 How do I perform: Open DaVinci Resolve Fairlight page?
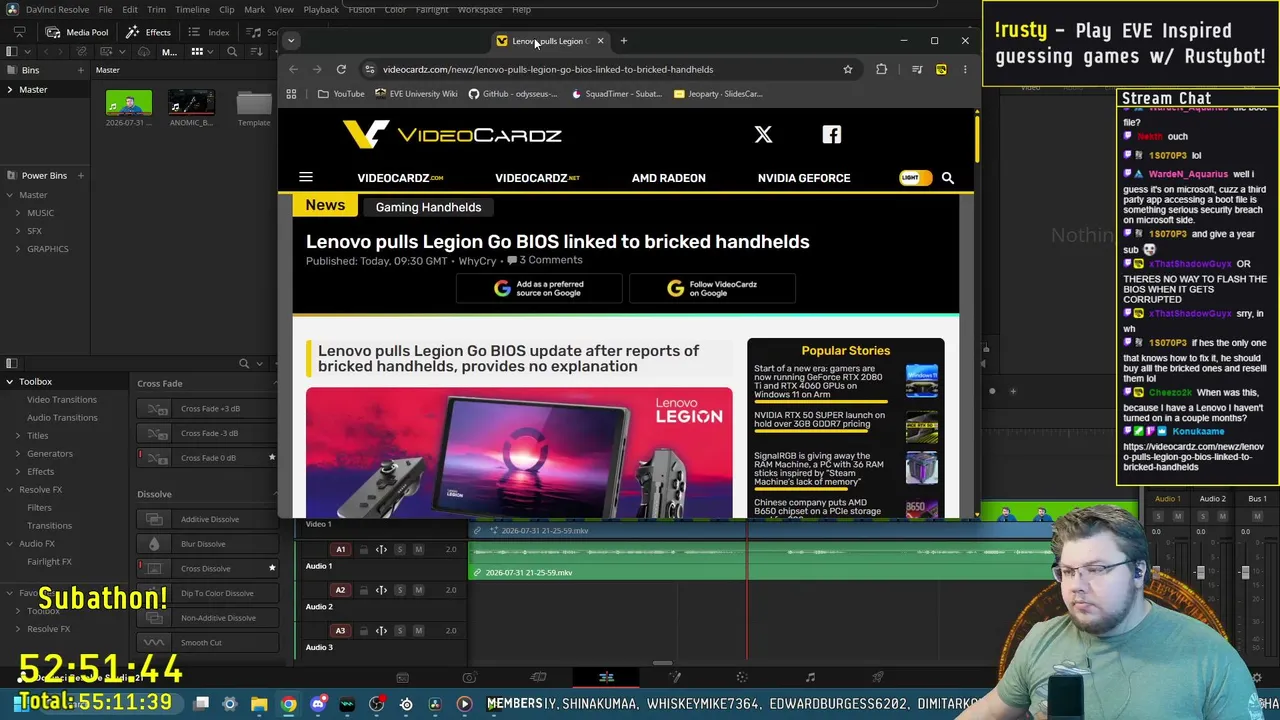(810, 677)
